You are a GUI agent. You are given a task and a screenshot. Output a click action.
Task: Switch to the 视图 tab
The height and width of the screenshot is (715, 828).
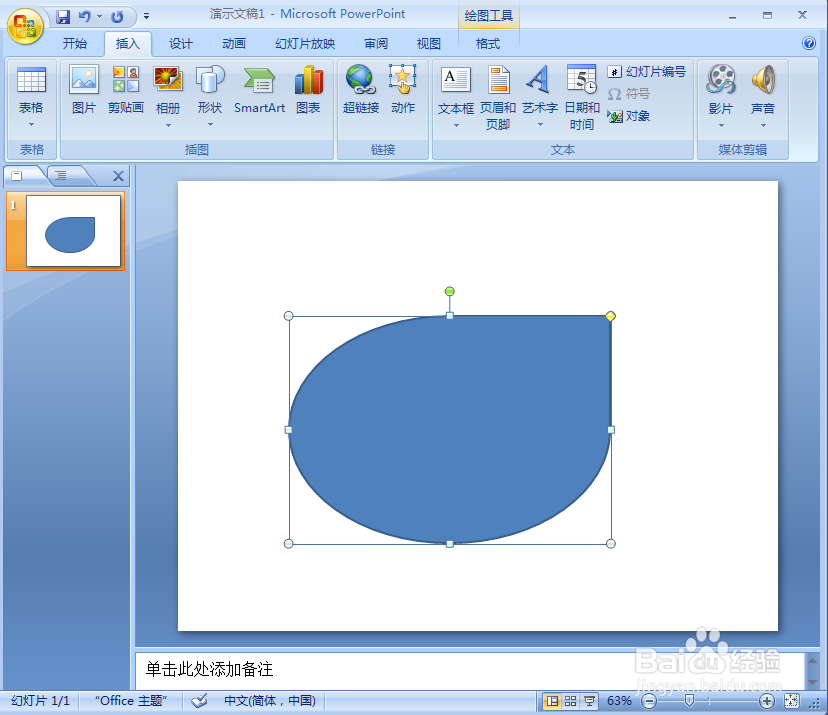tap(428, 43)
